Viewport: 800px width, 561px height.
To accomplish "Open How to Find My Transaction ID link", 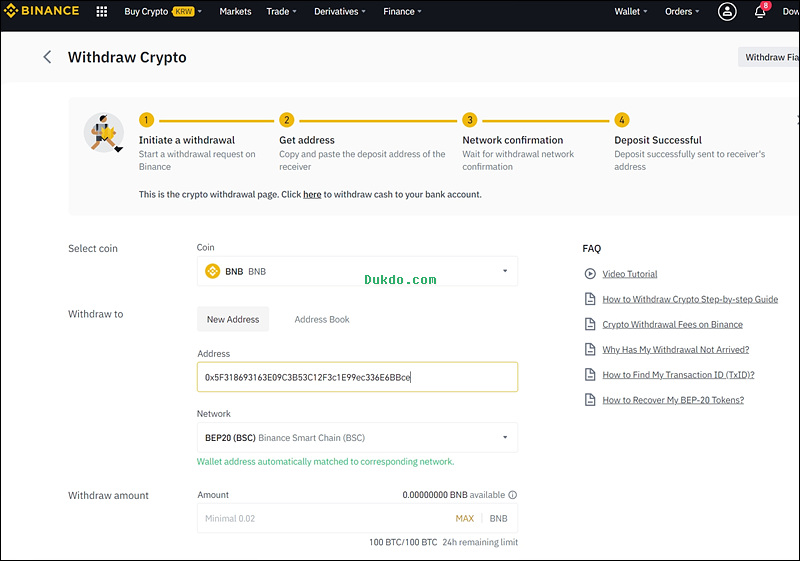I will [x=678, y=375].
